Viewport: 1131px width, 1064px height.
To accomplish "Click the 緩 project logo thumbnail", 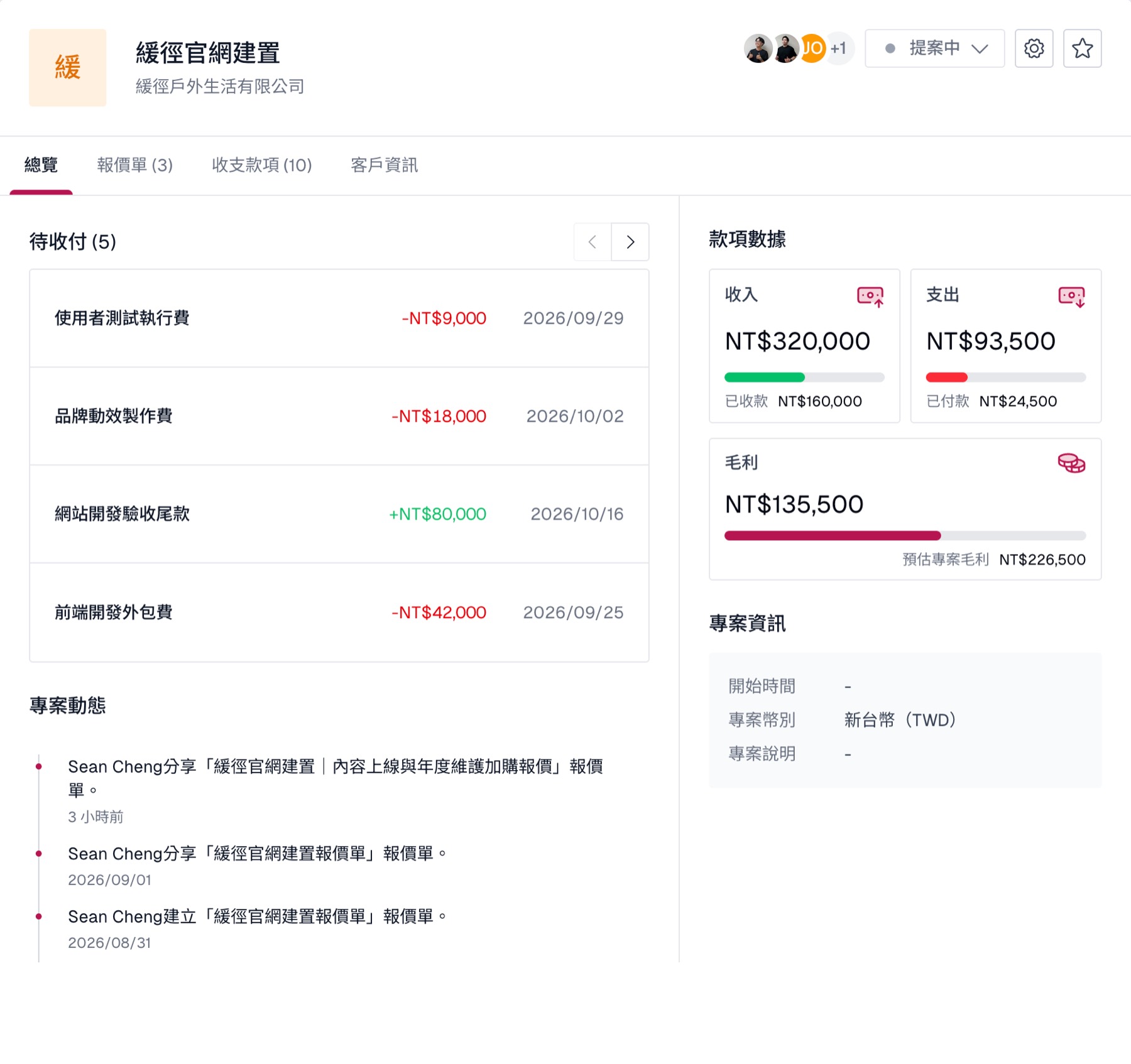I will 68,68.
